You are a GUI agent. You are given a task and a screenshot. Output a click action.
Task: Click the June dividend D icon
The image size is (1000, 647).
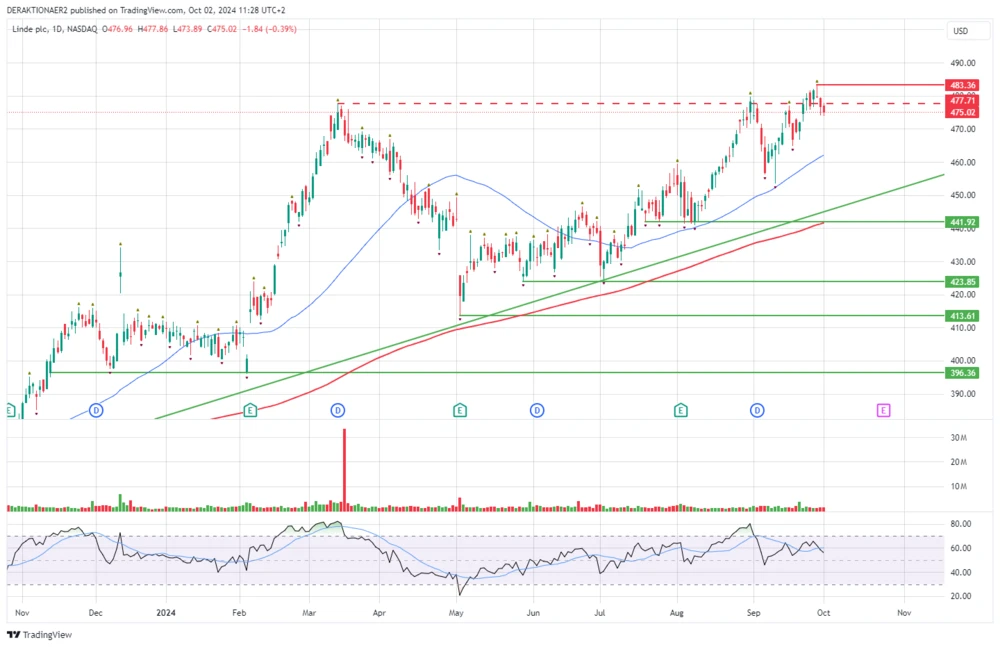pyautogui.click(x=538, y=410)
